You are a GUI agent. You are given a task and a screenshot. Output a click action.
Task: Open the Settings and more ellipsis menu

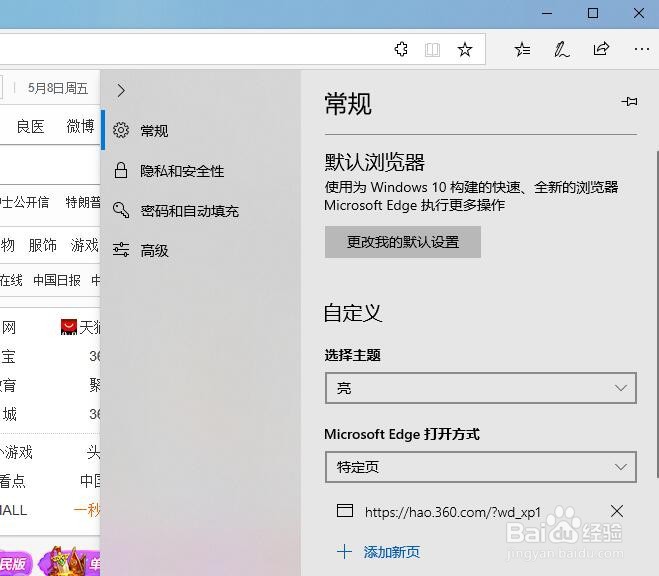click(641, 50)
